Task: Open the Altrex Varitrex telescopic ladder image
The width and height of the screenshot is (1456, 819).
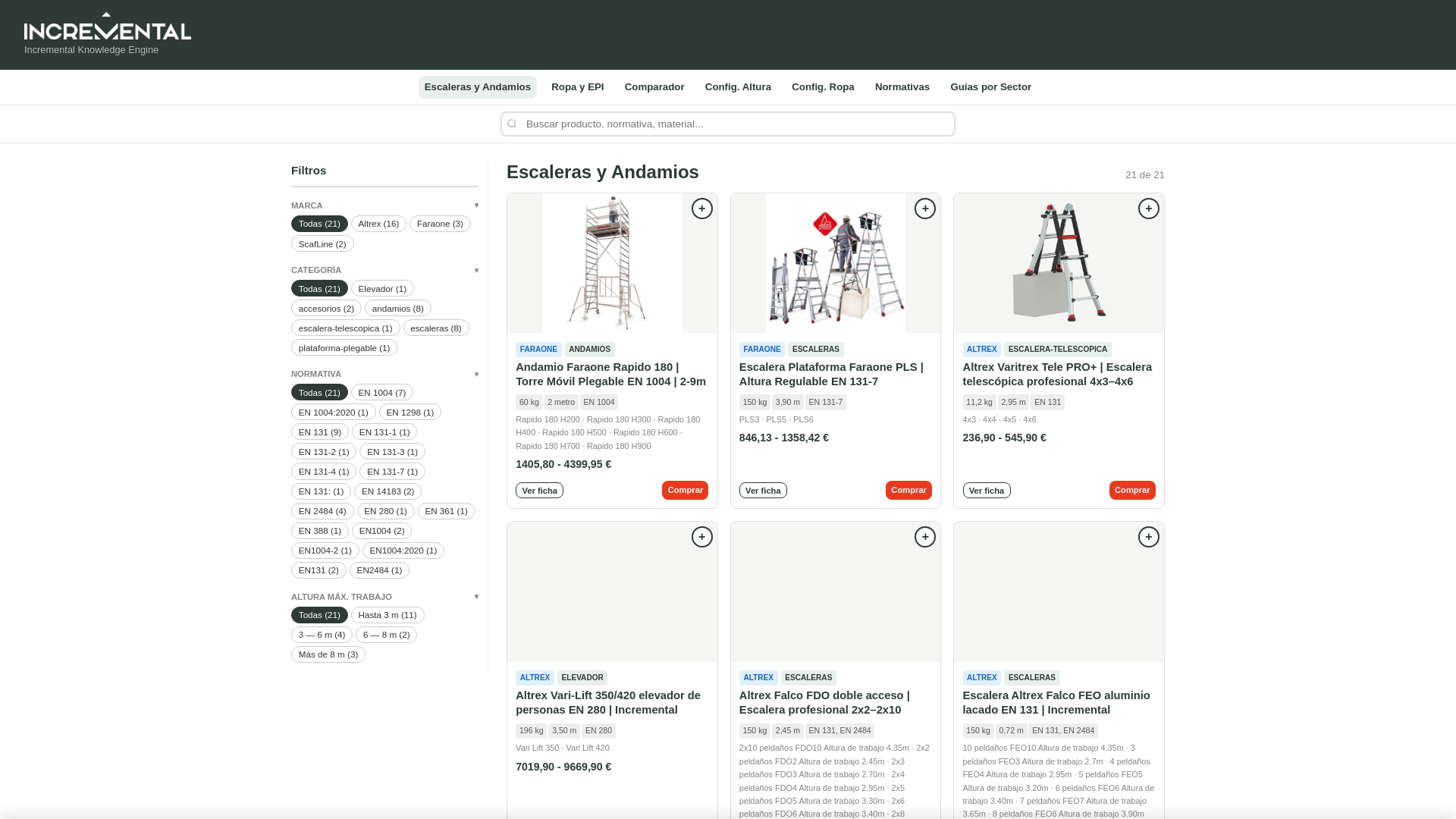Action: (1059, 263)
